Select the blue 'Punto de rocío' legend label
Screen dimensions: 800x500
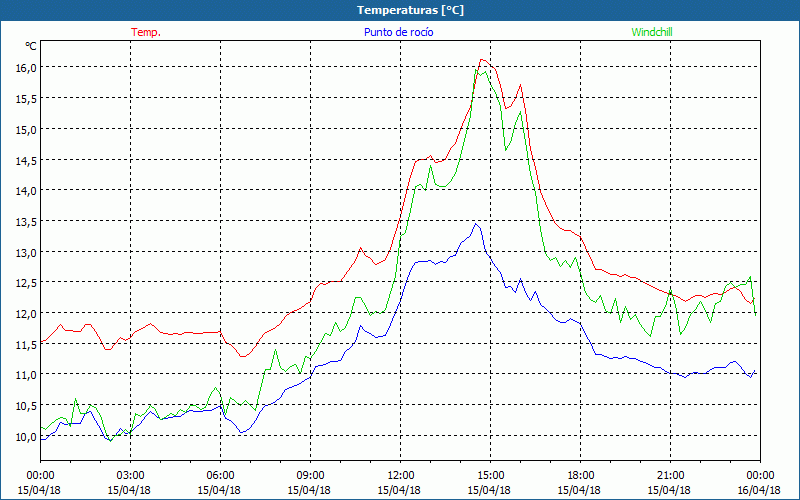[x=398, y=32]
